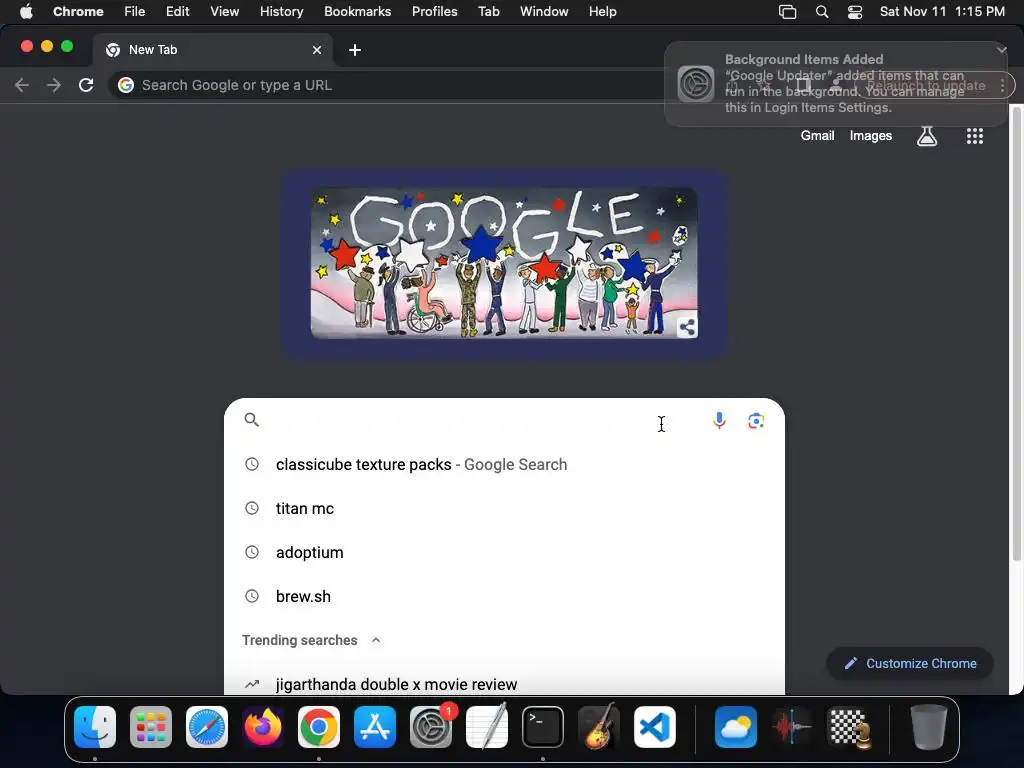This screenshot has width=1024, height=768.
Task: Open the View menu
Action: [224, 11]
